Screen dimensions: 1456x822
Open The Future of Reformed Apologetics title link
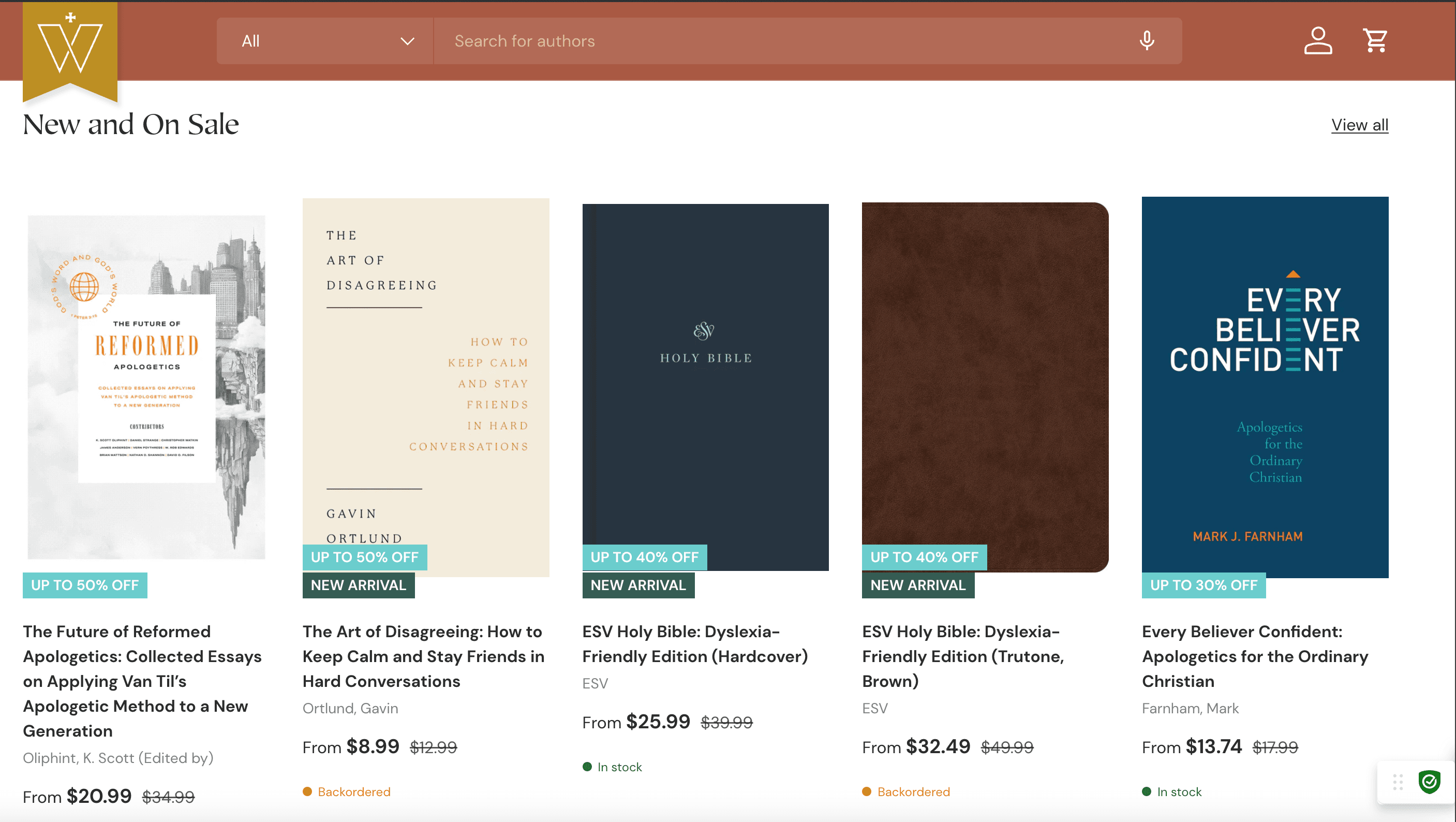point(142,681)
